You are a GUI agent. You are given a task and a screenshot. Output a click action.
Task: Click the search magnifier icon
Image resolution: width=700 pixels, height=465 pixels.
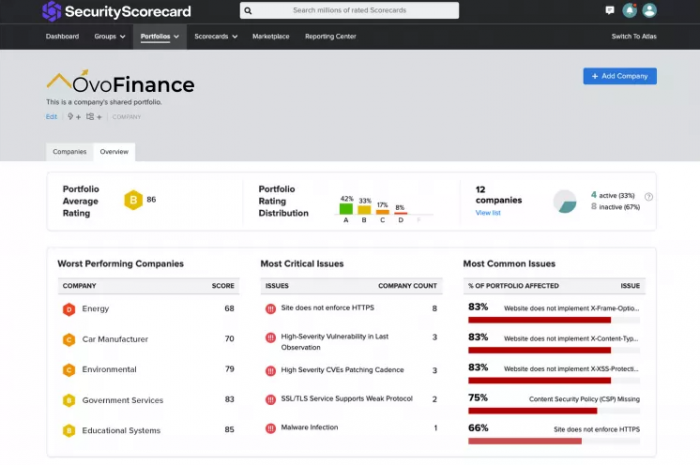248,11
